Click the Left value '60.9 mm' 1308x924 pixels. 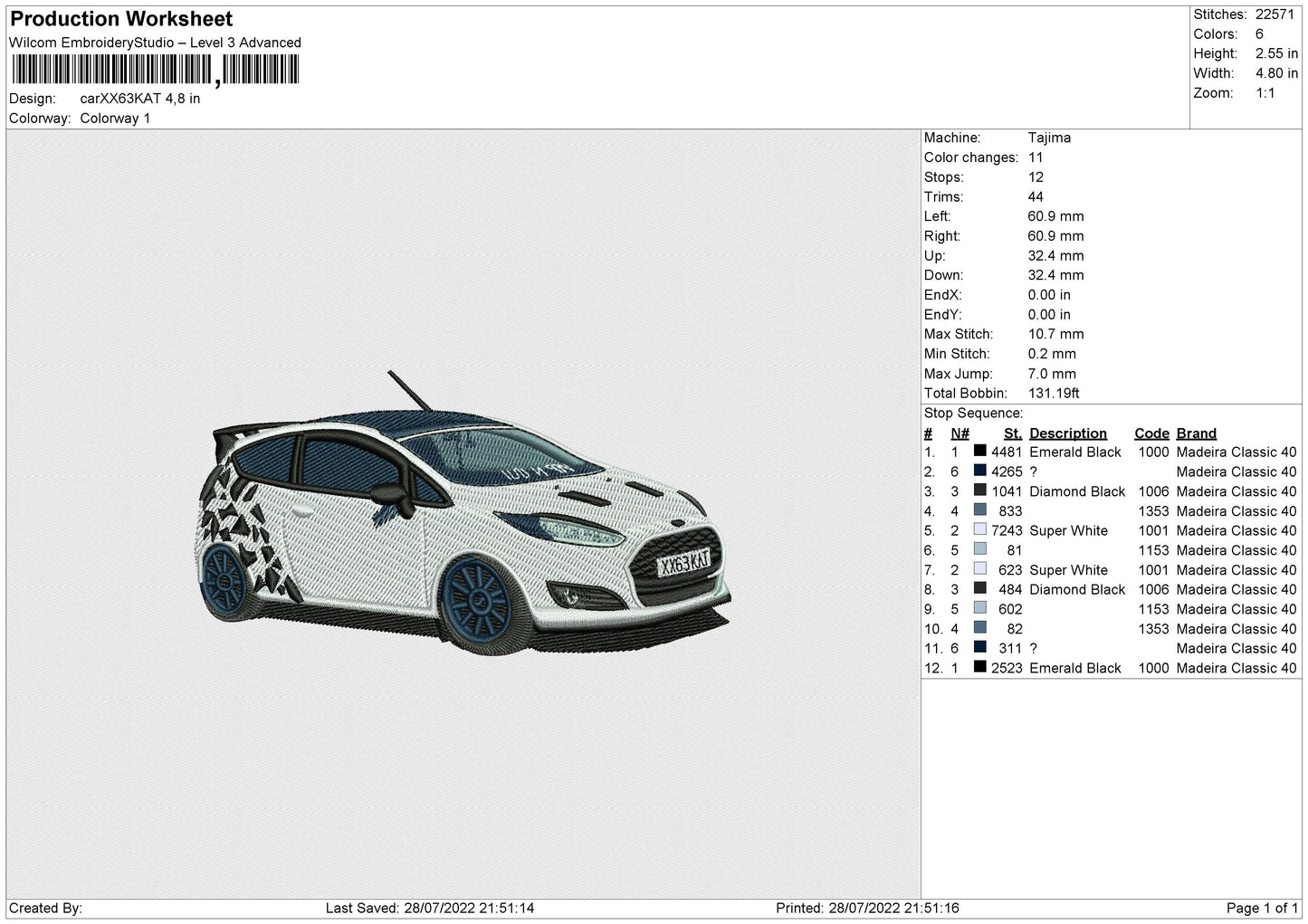(x=1055, y=216)
